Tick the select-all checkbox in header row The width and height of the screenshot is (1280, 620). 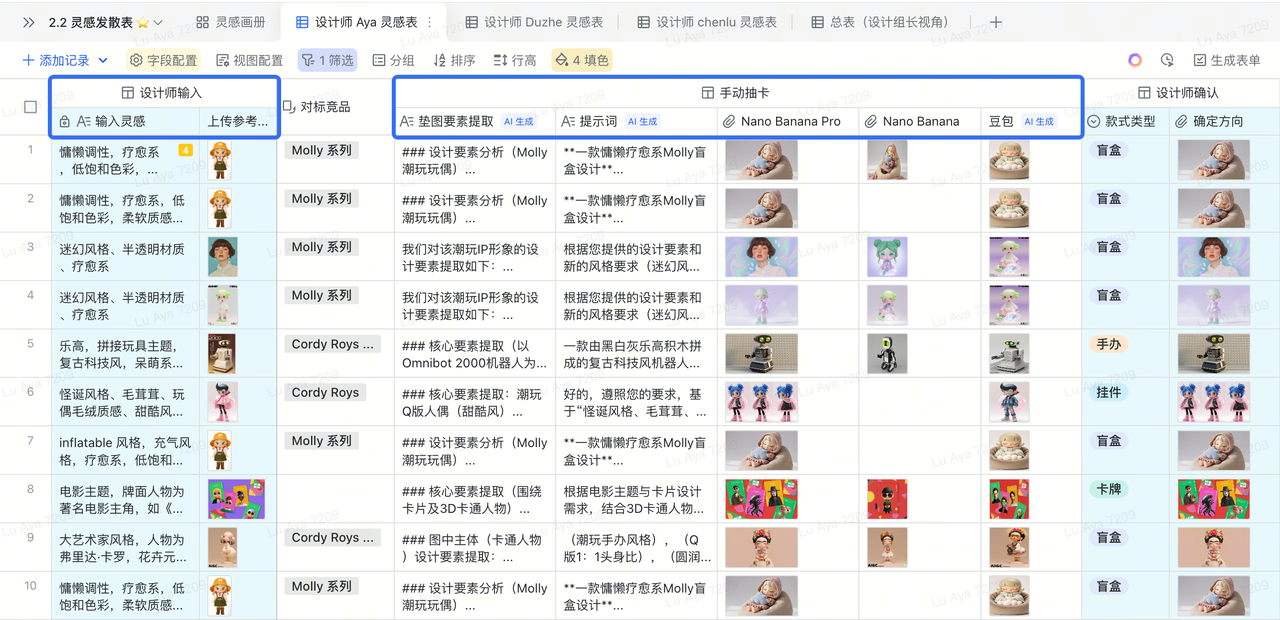click(30, 107)
